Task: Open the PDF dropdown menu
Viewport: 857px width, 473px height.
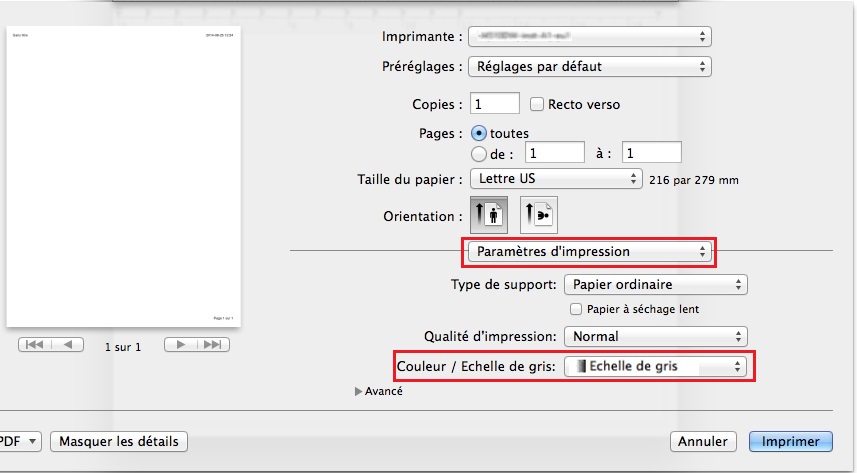Action: [20, 441]
